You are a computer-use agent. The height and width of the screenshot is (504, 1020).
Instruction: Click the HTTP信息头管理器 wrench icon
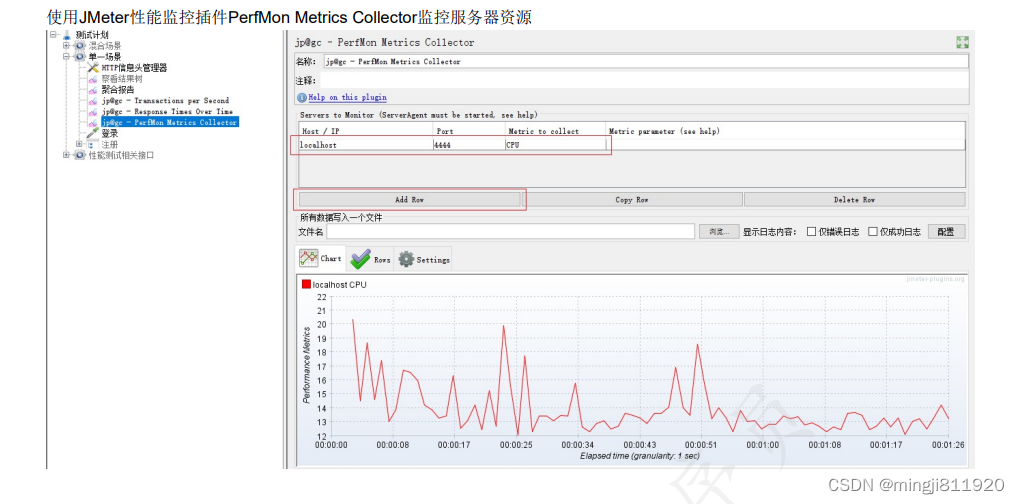pos(93,68)
